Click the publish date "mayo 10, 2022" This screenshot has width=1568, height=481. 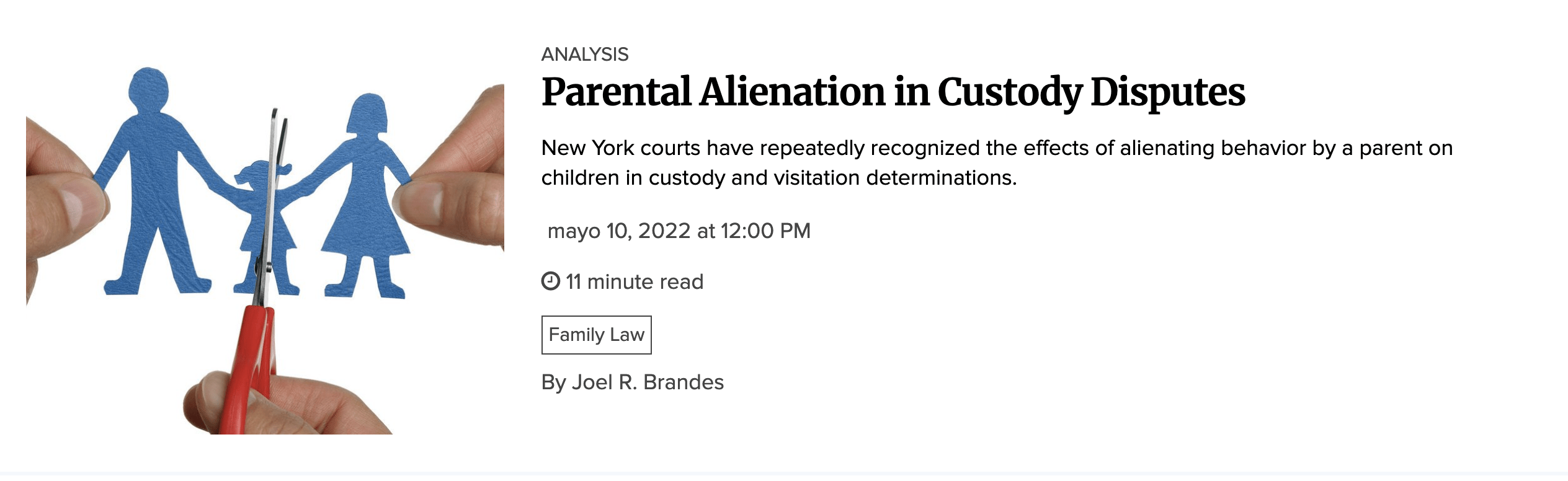click(618, 231)
